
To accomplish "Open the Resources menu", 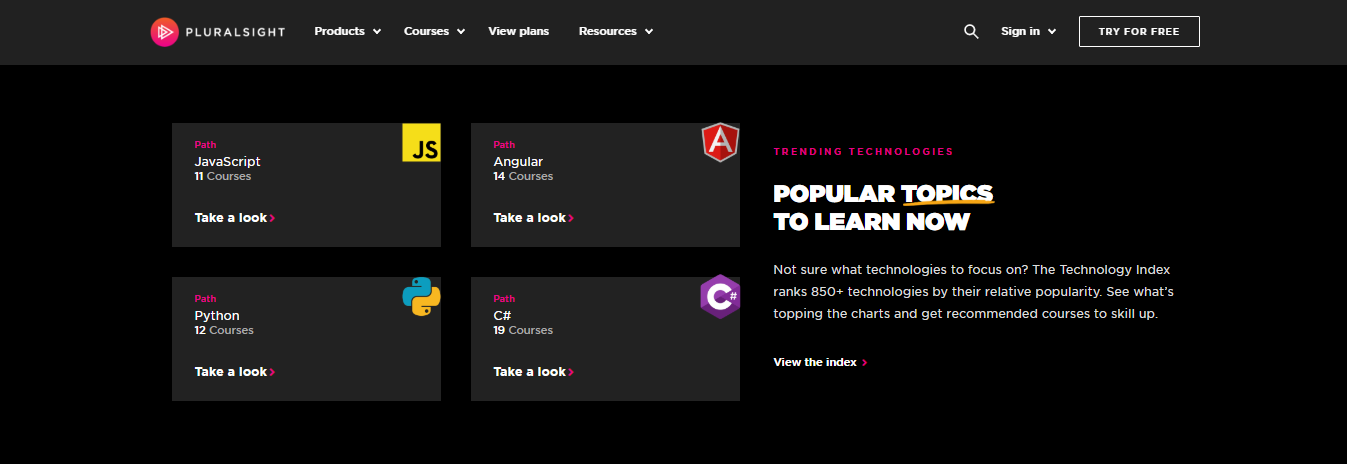I will coord(608,31).
